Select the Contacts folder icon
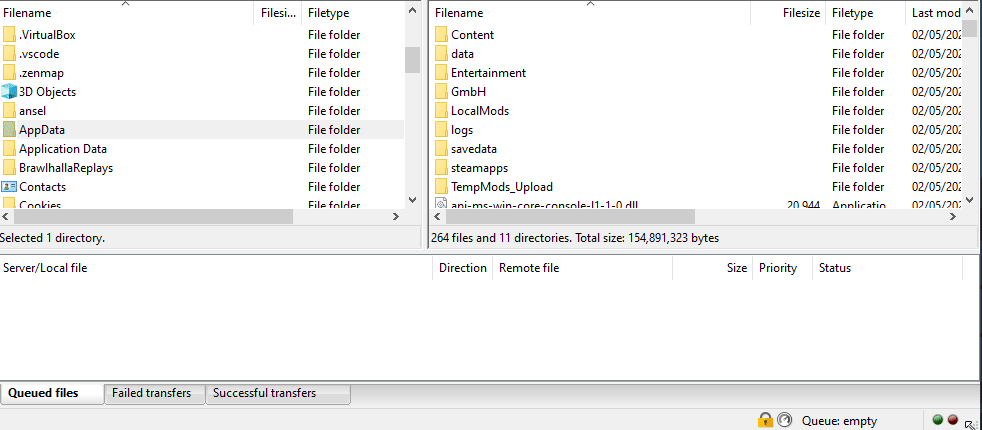Screen dimensions: 982x430 tap(9, 187)
